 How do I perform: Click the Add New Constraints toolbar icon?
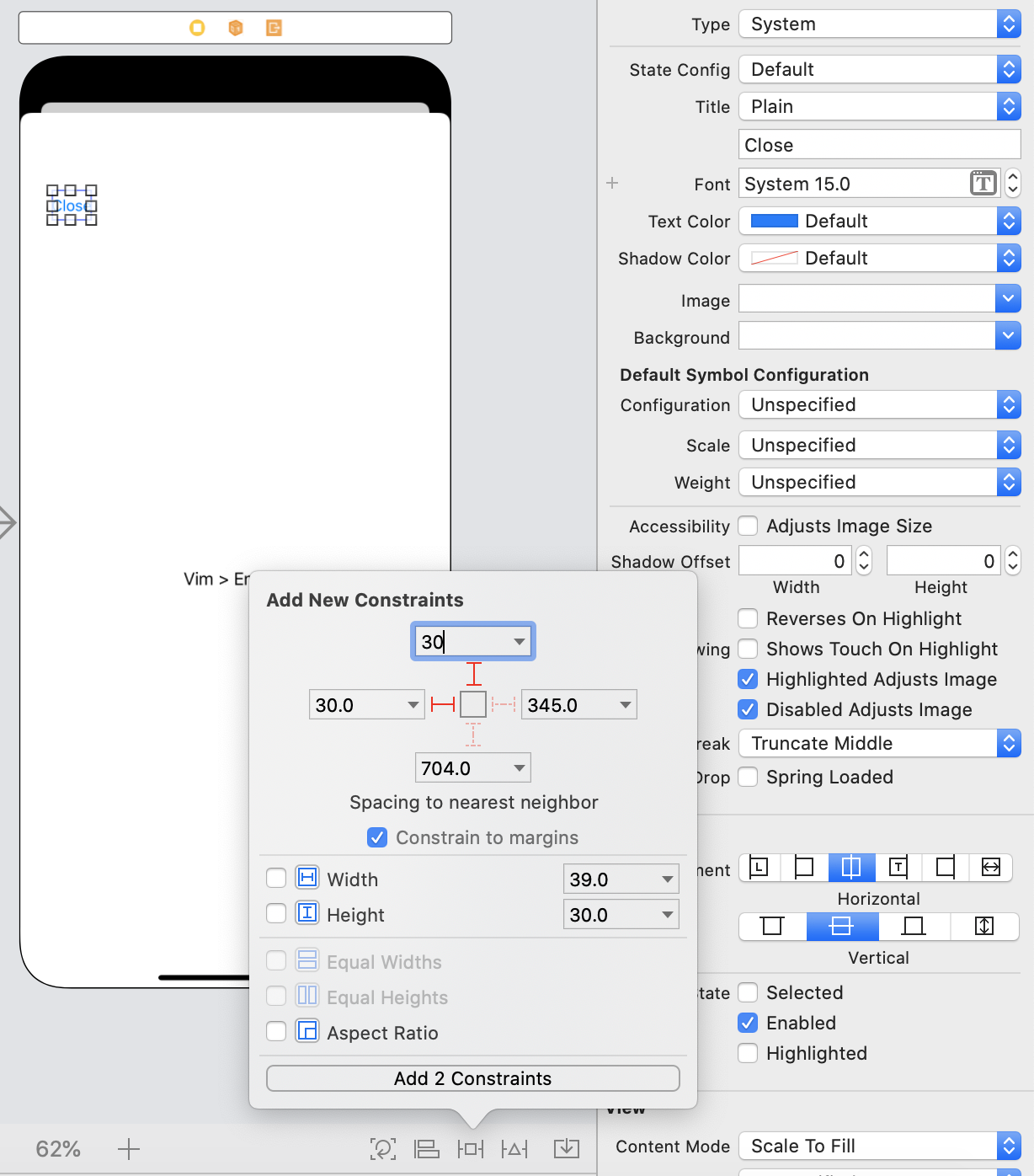tap(471, 1148)
